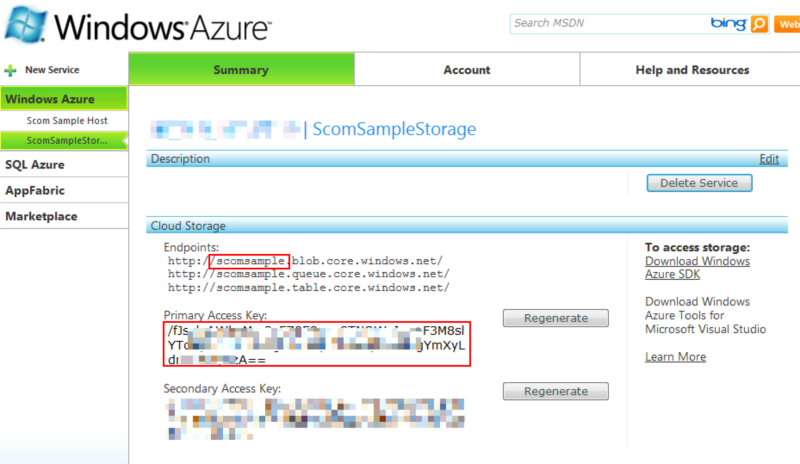Click Download Windows Azure Tools text
Image resolution: width=800 pixels, height=464 pixels.
tap(705, 315)
